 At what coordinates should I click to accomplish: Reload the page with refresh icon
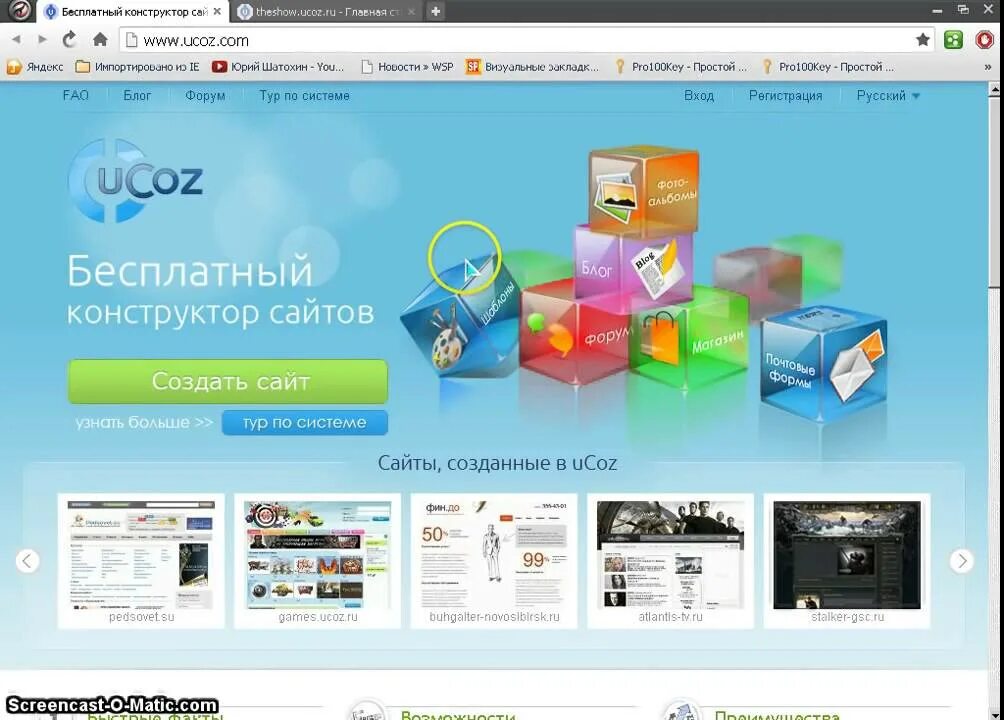[69, 40]
